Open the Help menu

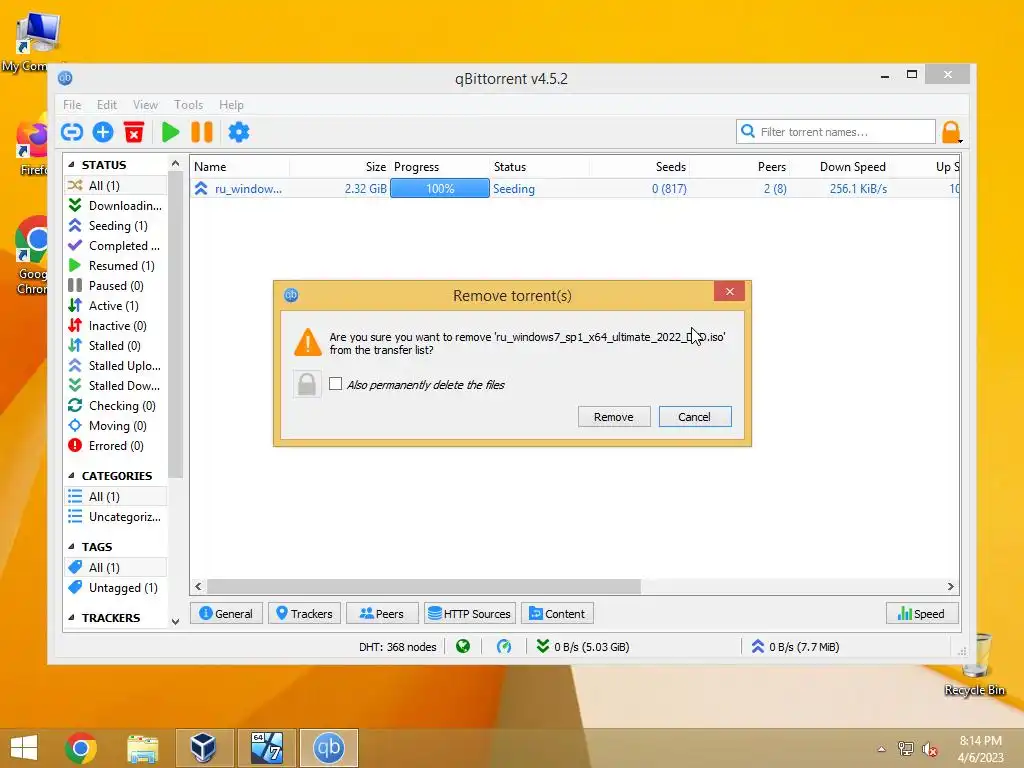pos(231,104)
